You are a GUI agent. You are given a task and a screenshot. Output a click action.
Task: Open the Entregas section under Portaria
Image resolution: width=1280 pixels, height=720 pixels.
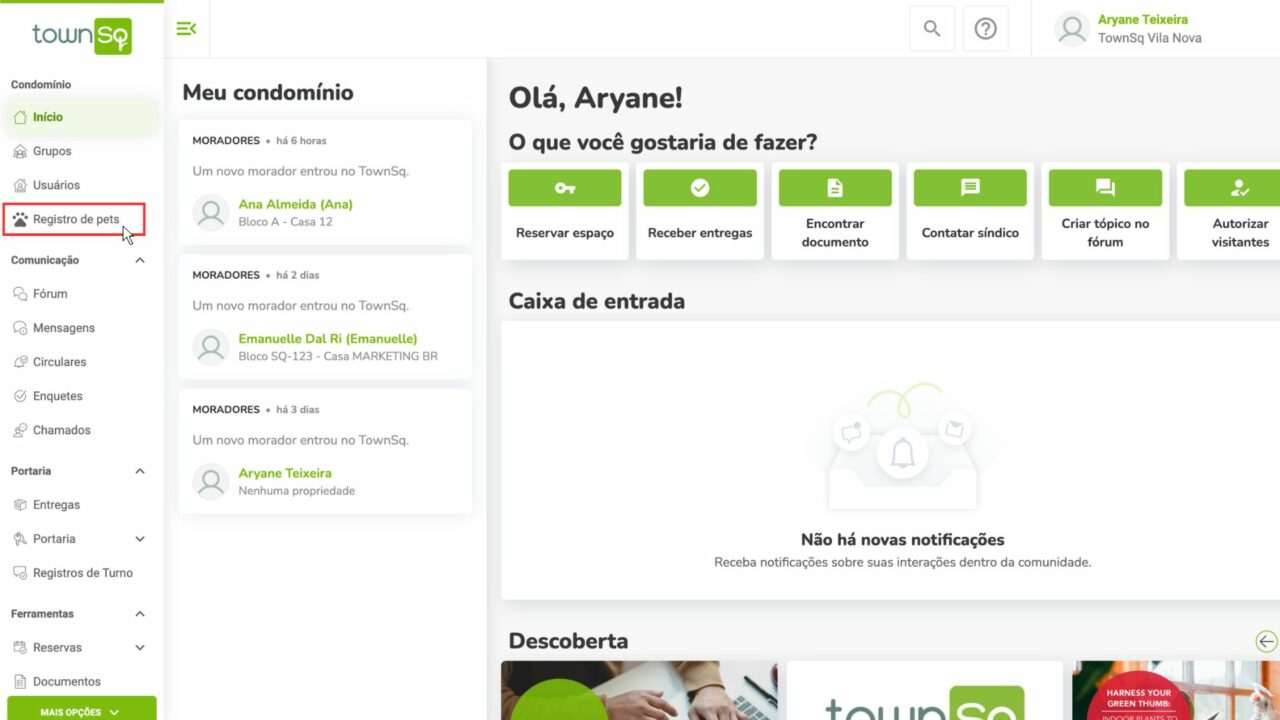pyautogui.click(x=55, y=504)
